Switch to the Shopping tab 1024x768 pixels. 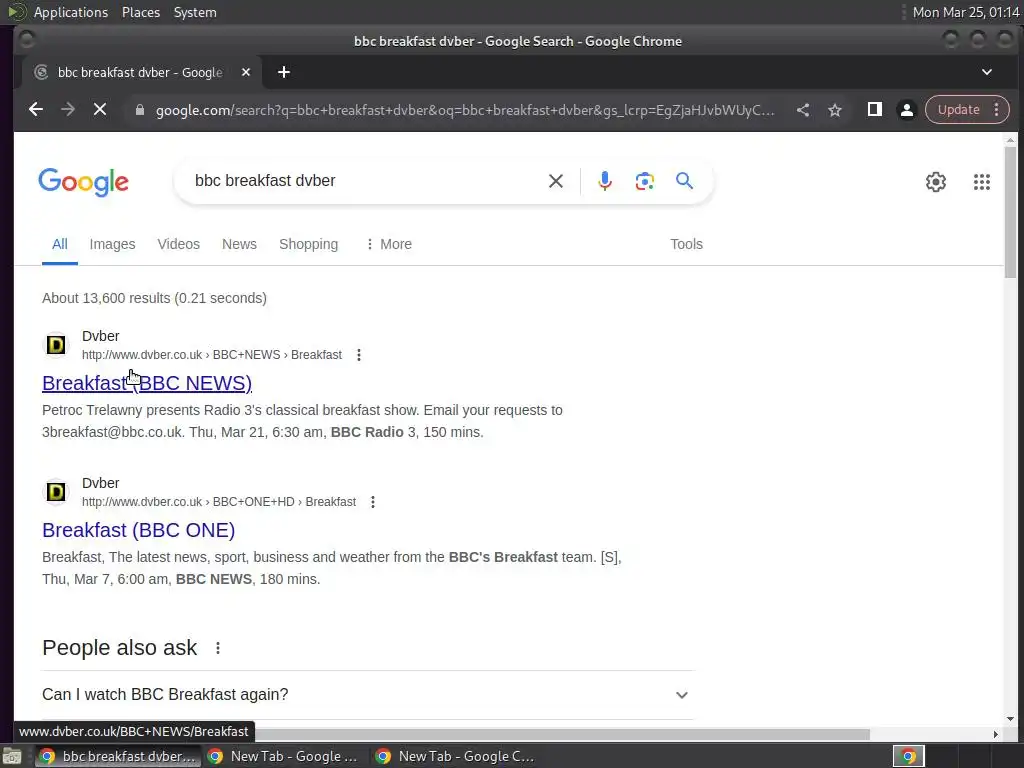point(308,244)
